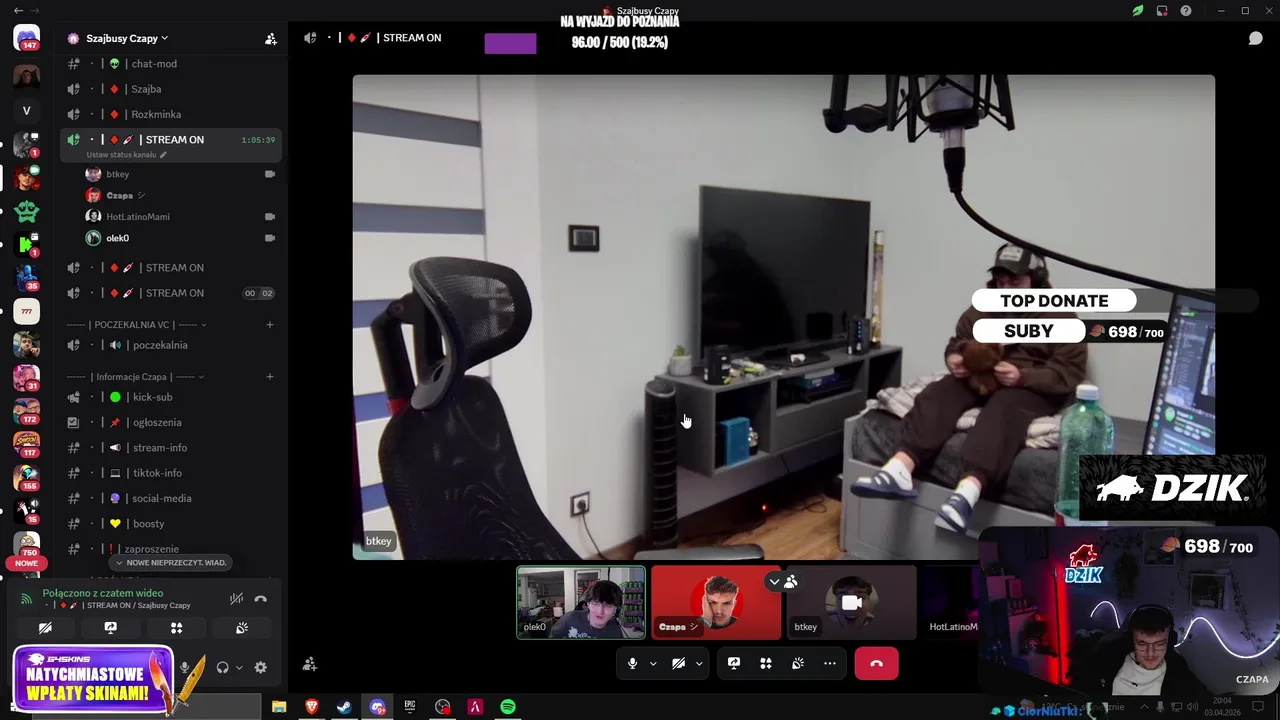Screen dimensions: 1280x720
Task: Open server with V letter icon
Action: tap(27, 111)
